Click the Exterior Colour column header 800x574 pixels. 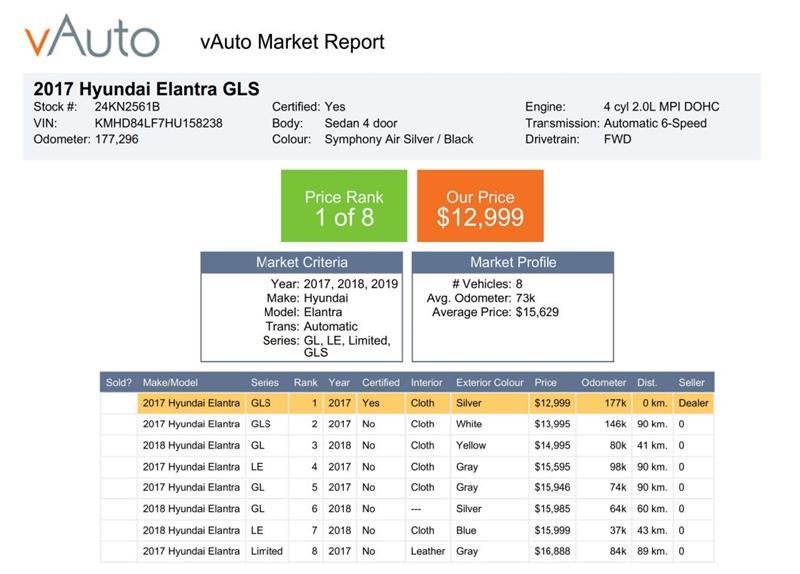tap(490, 382)
